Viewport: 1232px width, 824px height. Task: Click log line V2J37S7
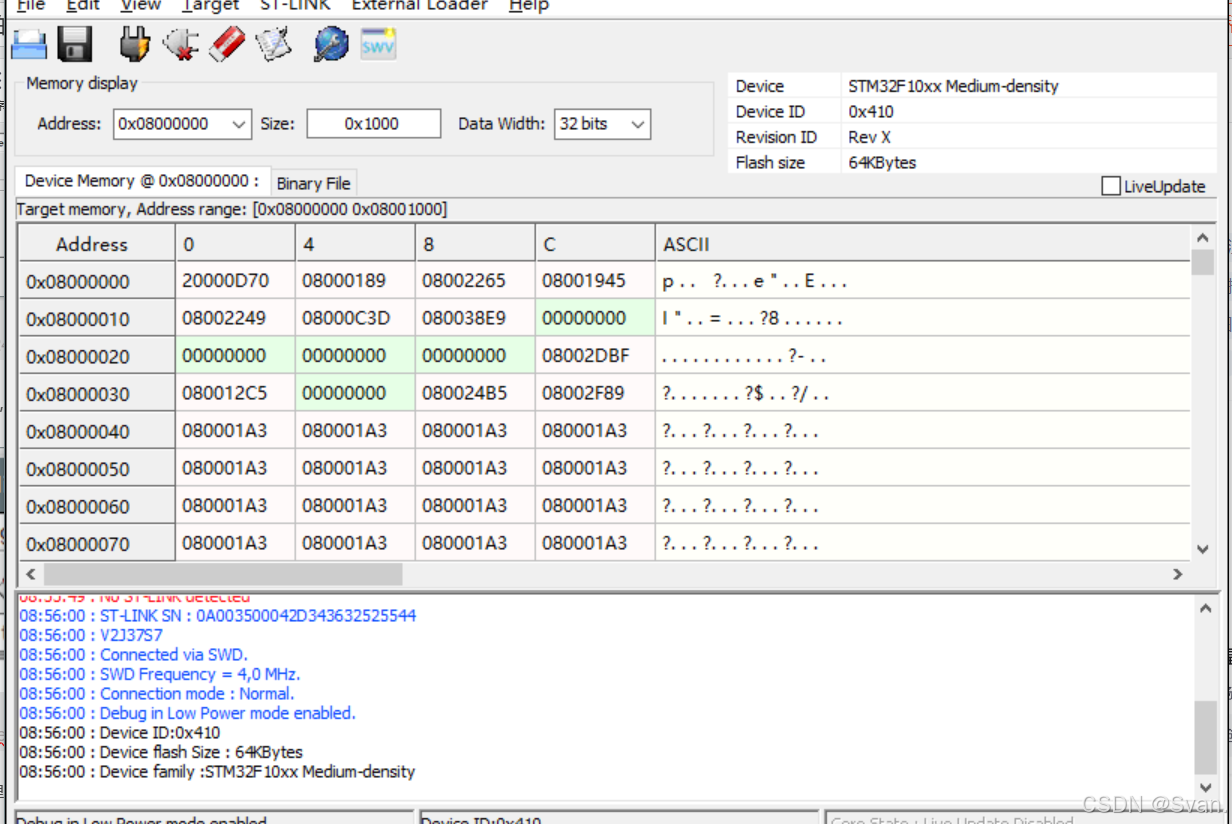[x=91, y=635]
